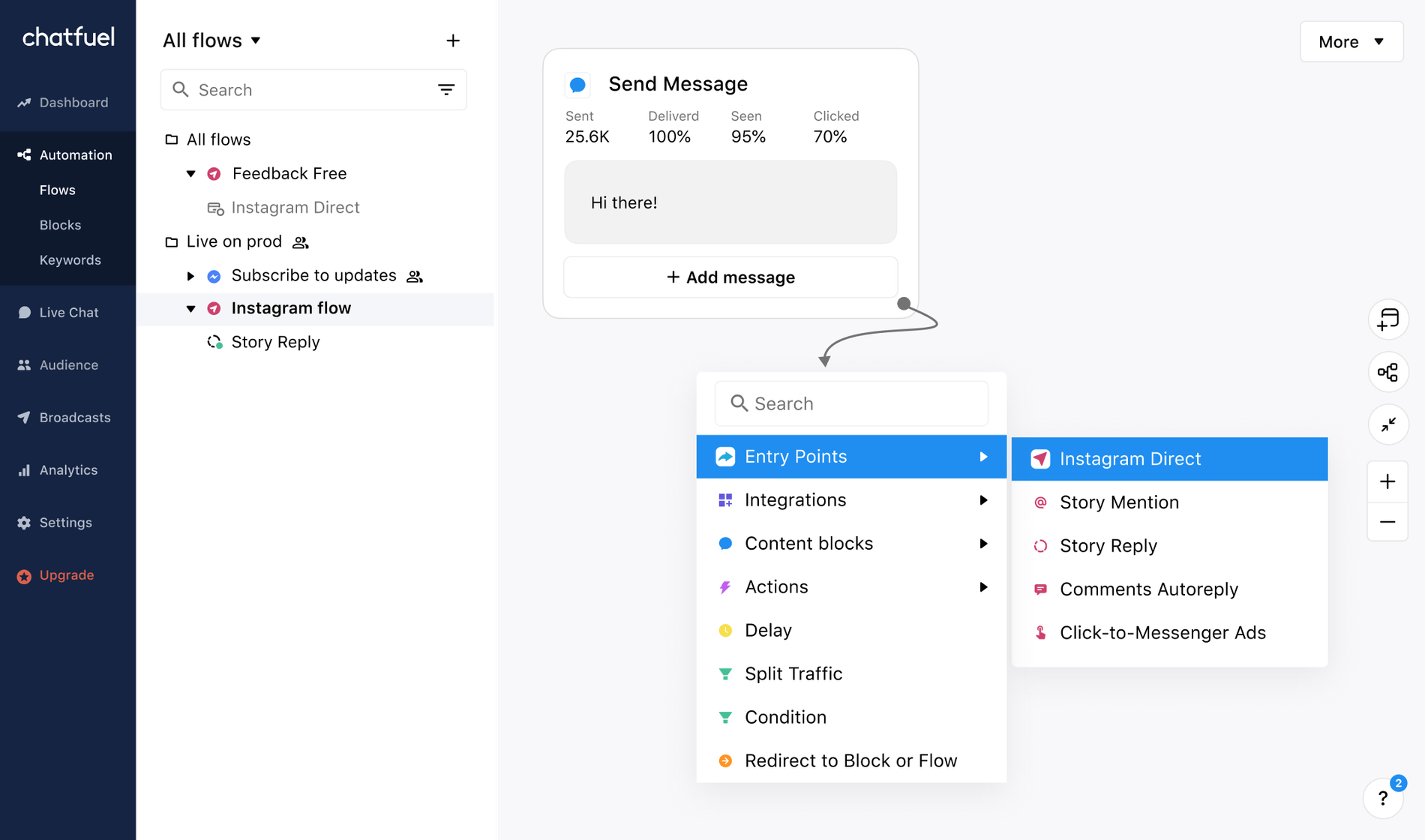The height and width of the screenshot is (840, 1425).
Task: Open the flow list filter icon
Action: 446,90
